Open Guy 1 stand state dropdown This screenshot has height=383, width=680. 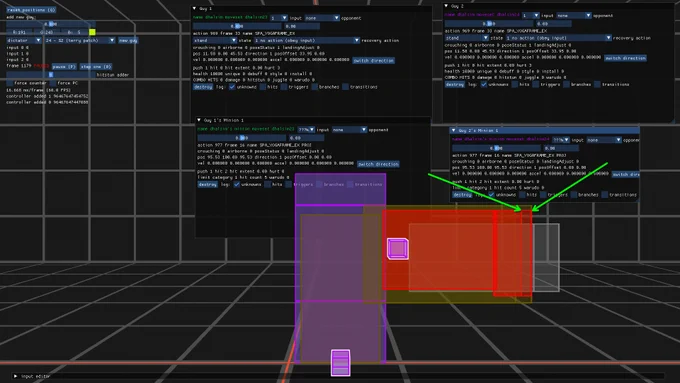click(215, 40)
